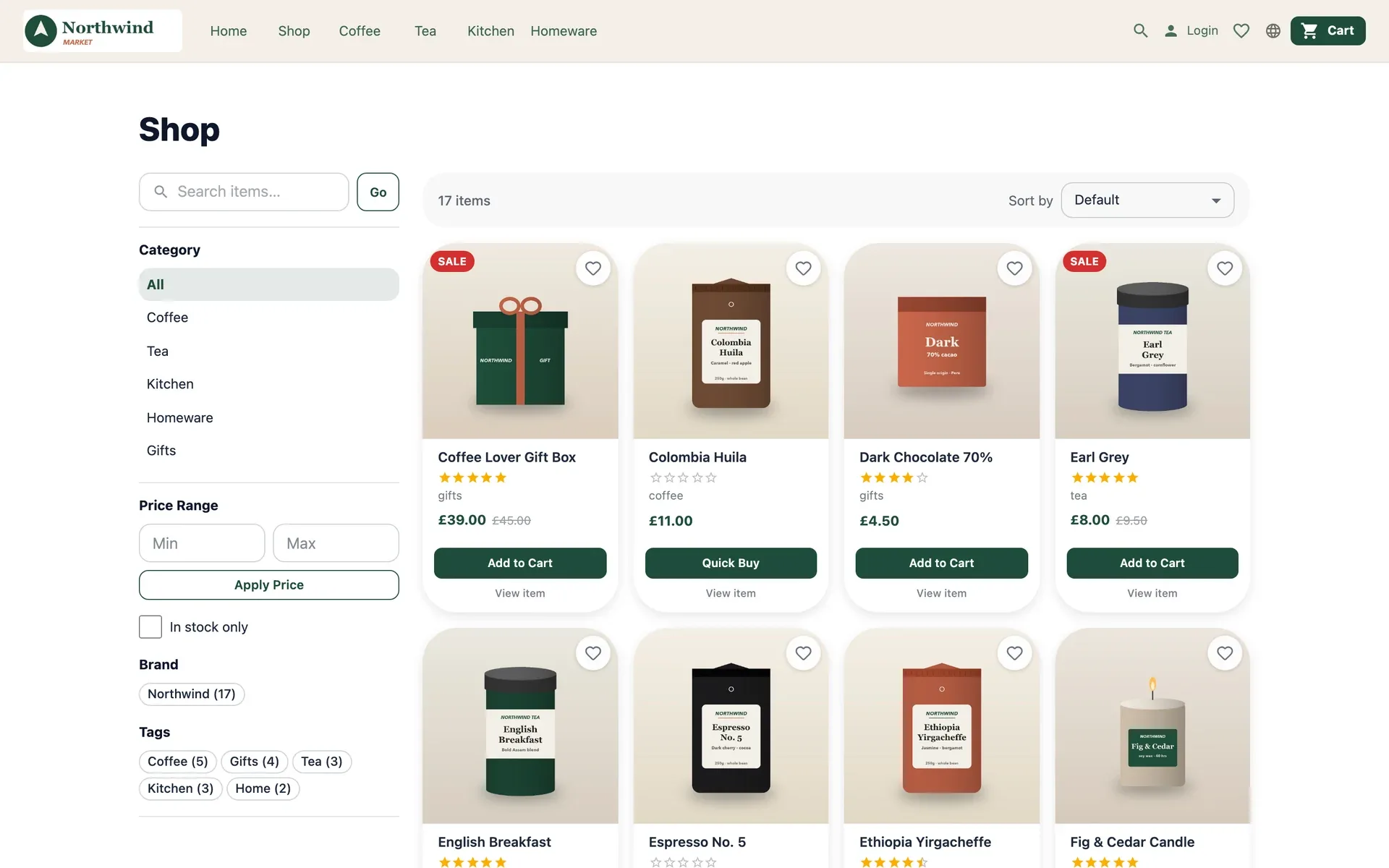Open Kitchen in the top navigation

pos(490,31)
